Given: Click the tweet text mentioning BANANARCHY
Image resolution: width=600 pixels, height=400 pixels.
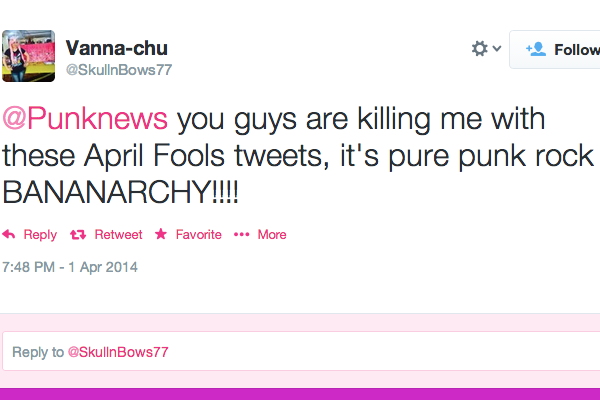Looking at the screenshot, I should [x=300, y=156].
